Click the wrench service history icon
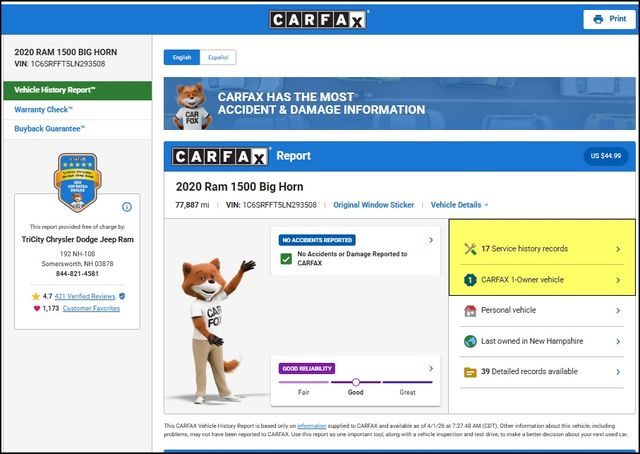Viewport: 640px width, 454px height. tap(470, 249)
